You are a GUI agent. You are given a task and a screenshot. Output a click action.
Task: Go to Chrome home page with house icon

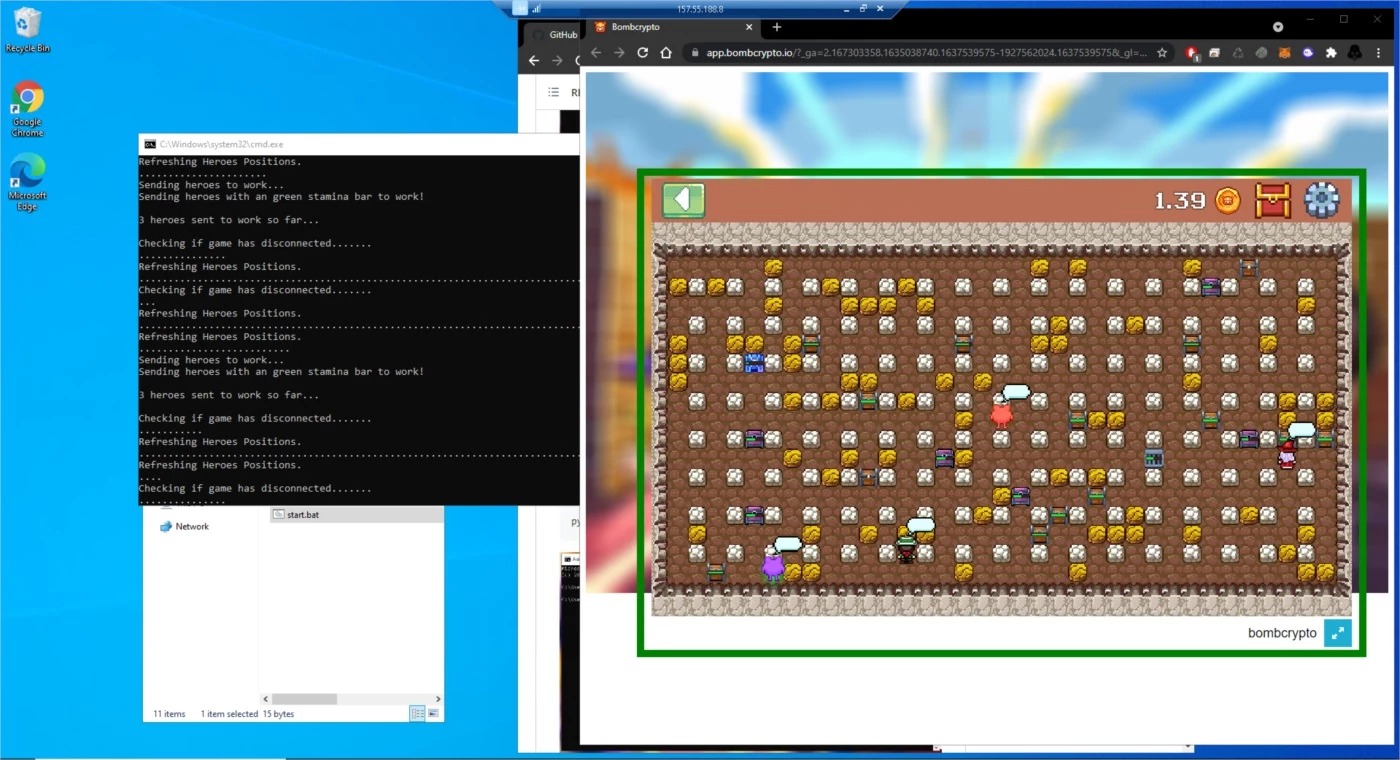(x=667, y=53)
